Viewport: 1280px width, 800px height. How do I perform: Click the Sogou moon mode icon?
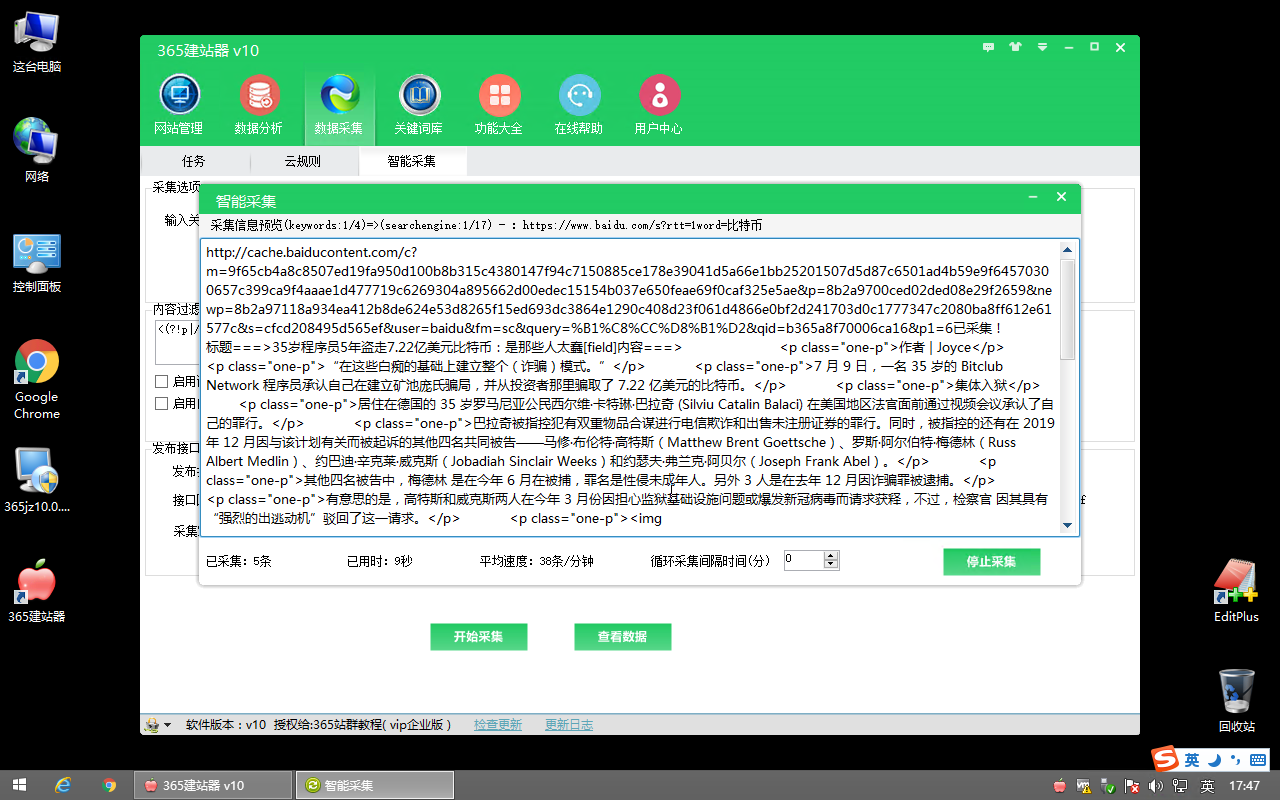(1215, 760)
